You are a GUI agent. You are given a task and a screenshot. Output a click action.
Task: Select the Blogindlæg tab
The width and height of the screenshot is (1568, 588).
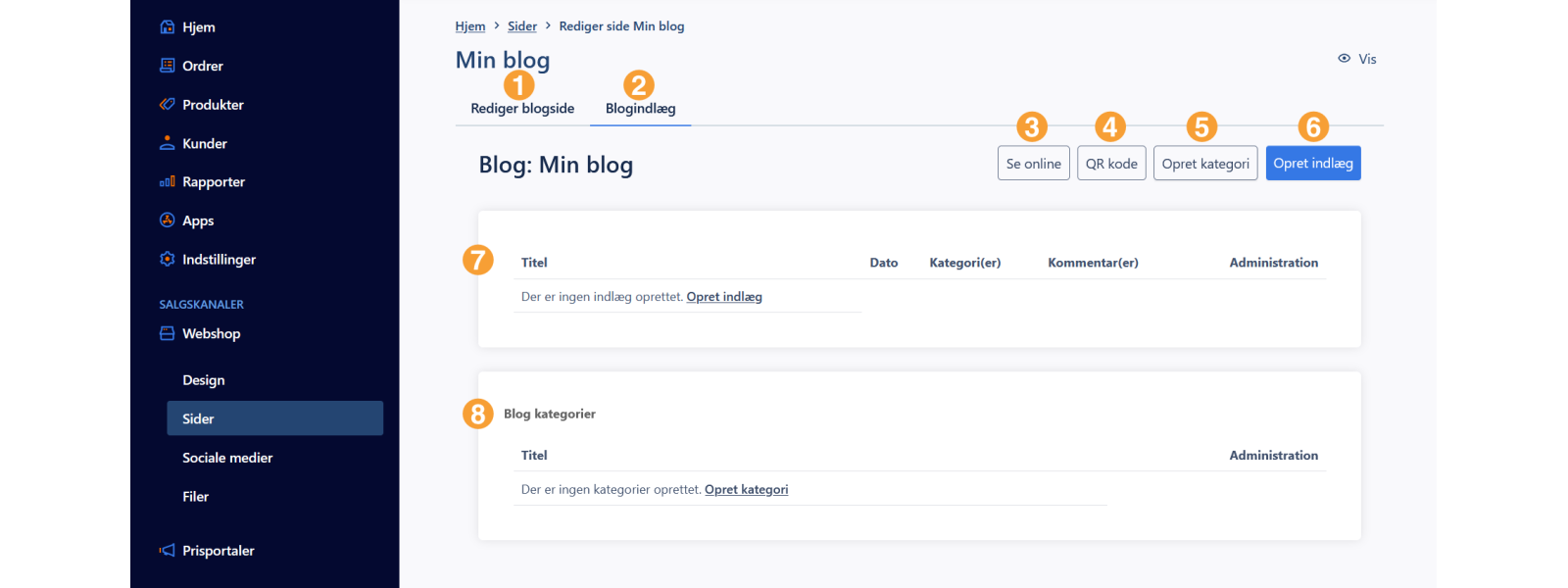640,109
